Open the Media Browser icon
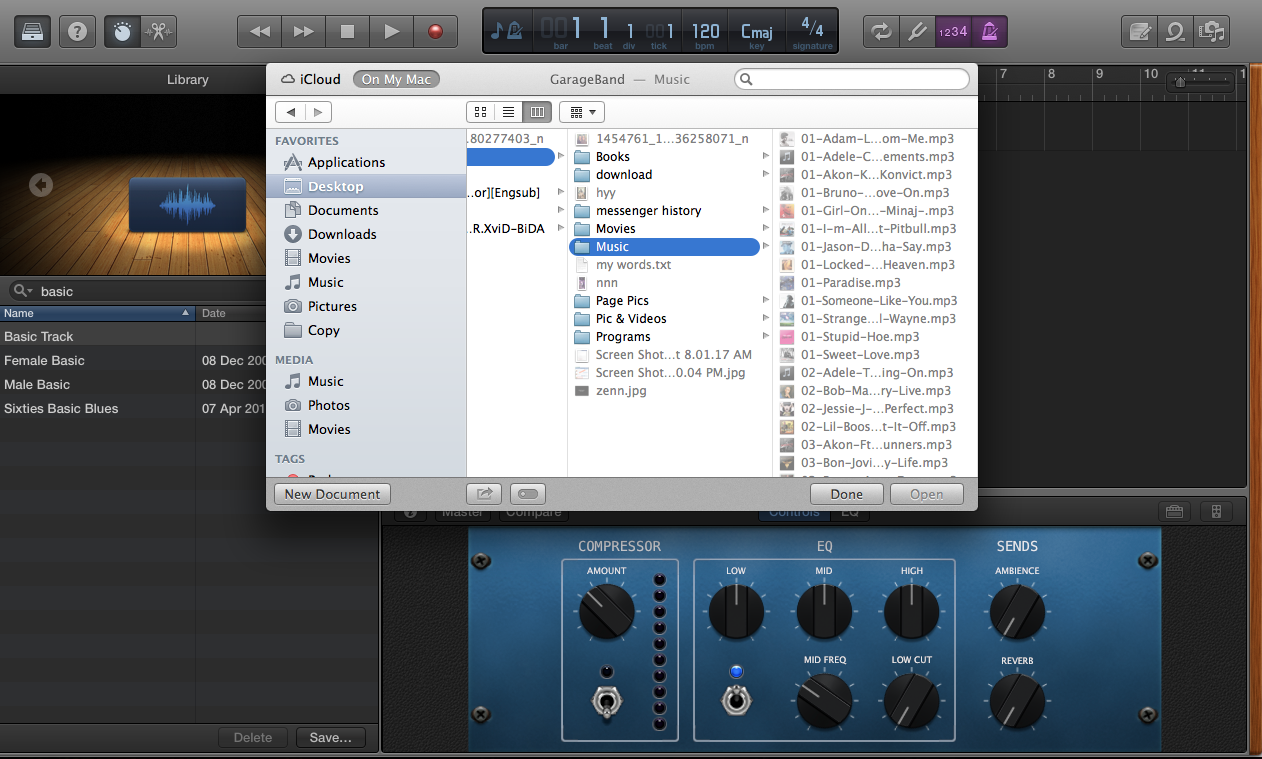Screen dimensions: 1262x759 1212,31
